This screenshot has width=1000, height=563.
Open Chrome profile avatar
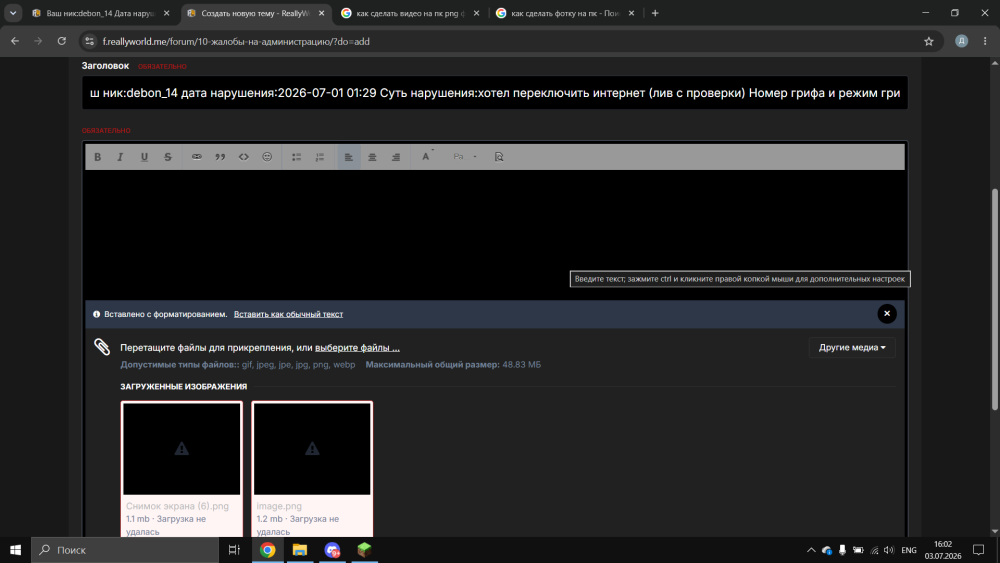coord(961,41)
